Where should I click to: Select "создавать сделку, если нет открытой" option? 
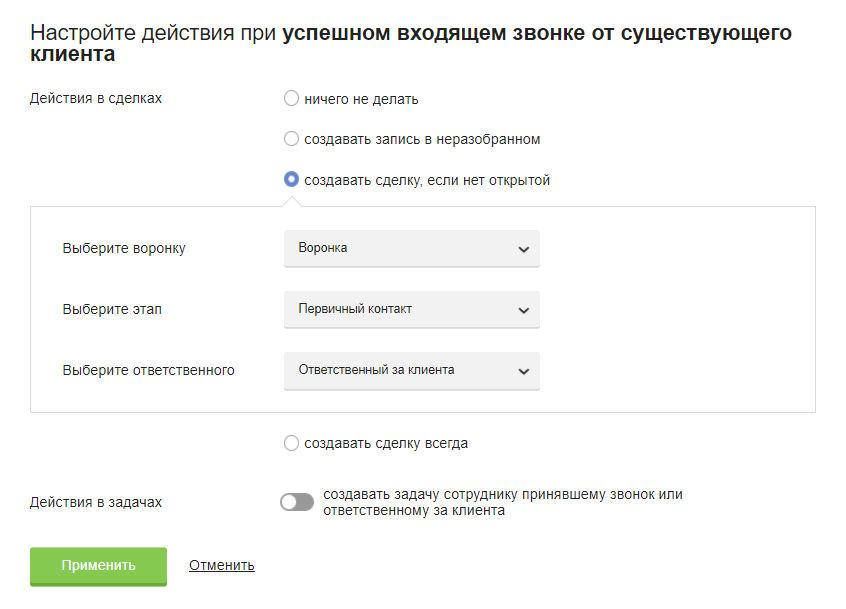(292, 180)
